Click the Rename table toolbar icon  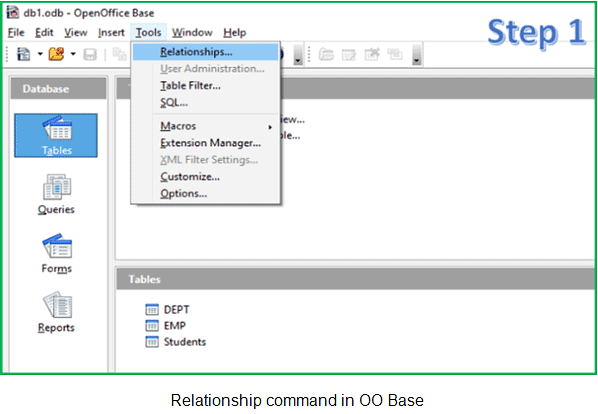[x=395, y=55]
